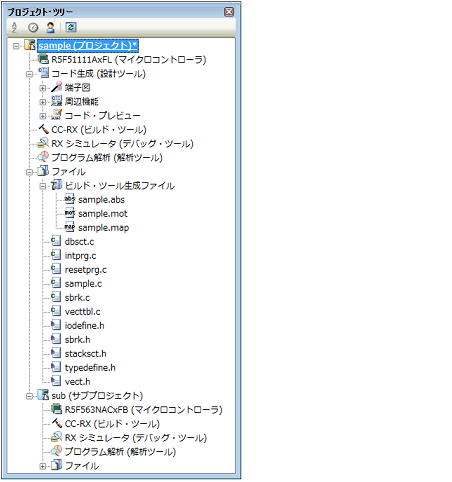Click the refresh icon in the toolbar

(x=71, y=27)
